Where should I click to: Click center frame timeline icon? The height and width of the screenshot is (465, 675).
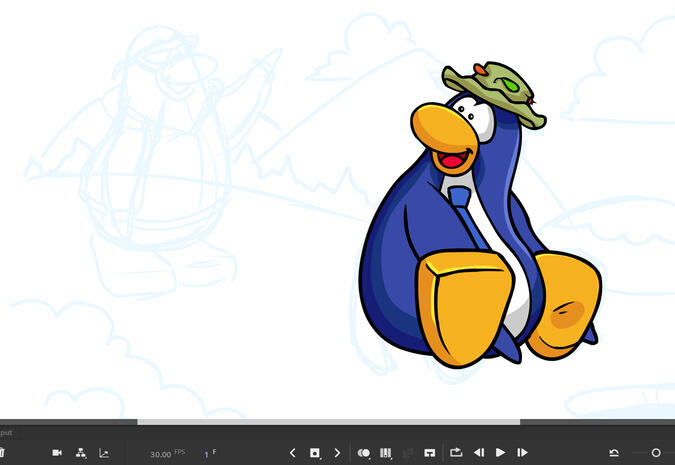430,453
